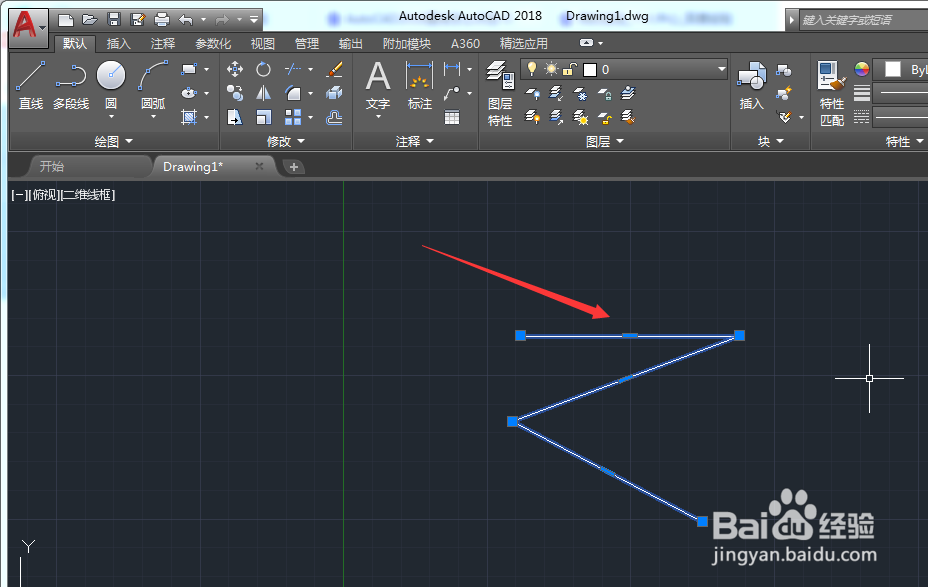Click layer 0 color swatch

(590, 70)
